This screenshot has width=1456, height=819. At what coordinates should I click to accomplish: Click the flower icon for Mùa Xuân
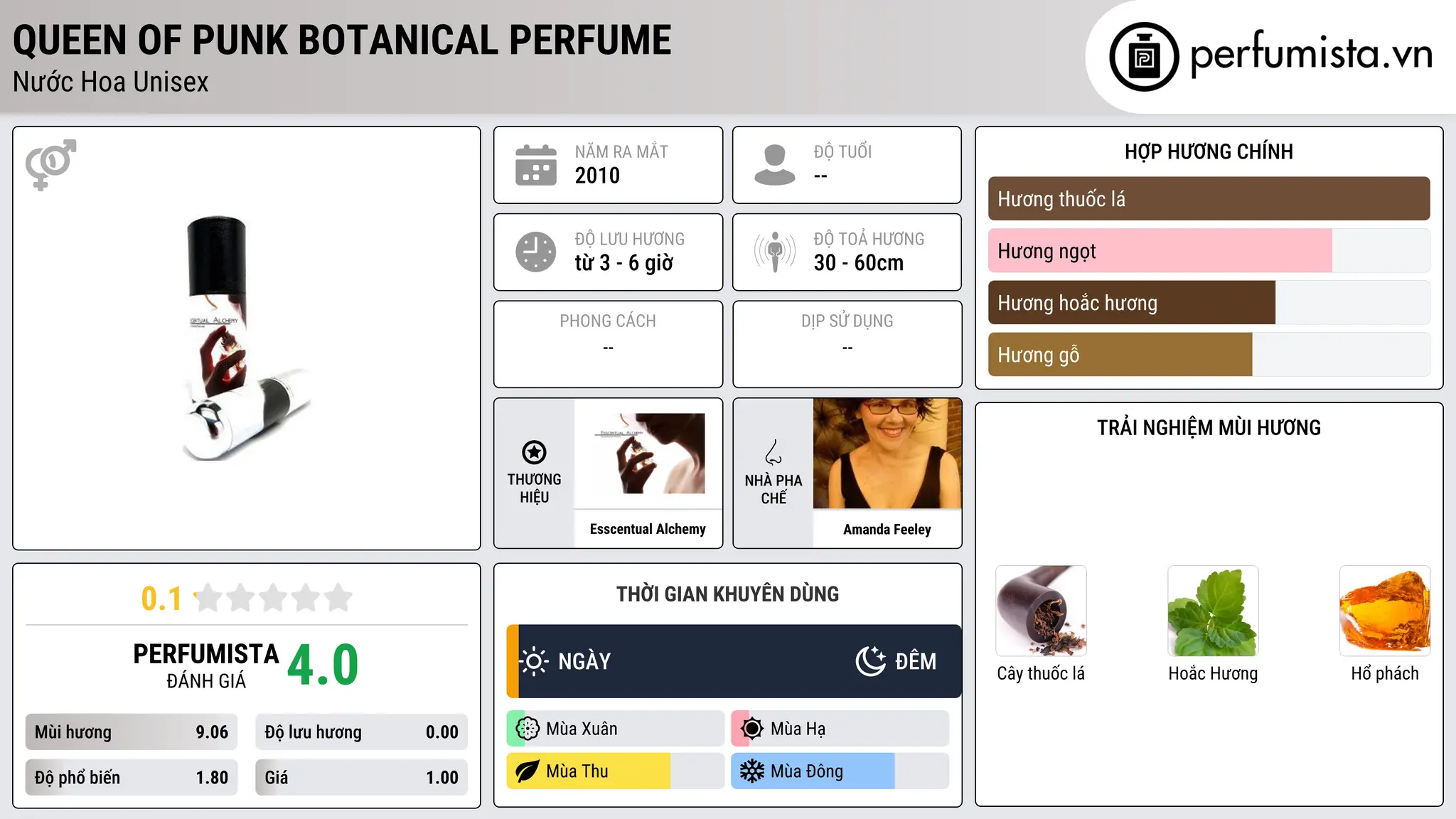pyautogui.click(x=528, y=729)
